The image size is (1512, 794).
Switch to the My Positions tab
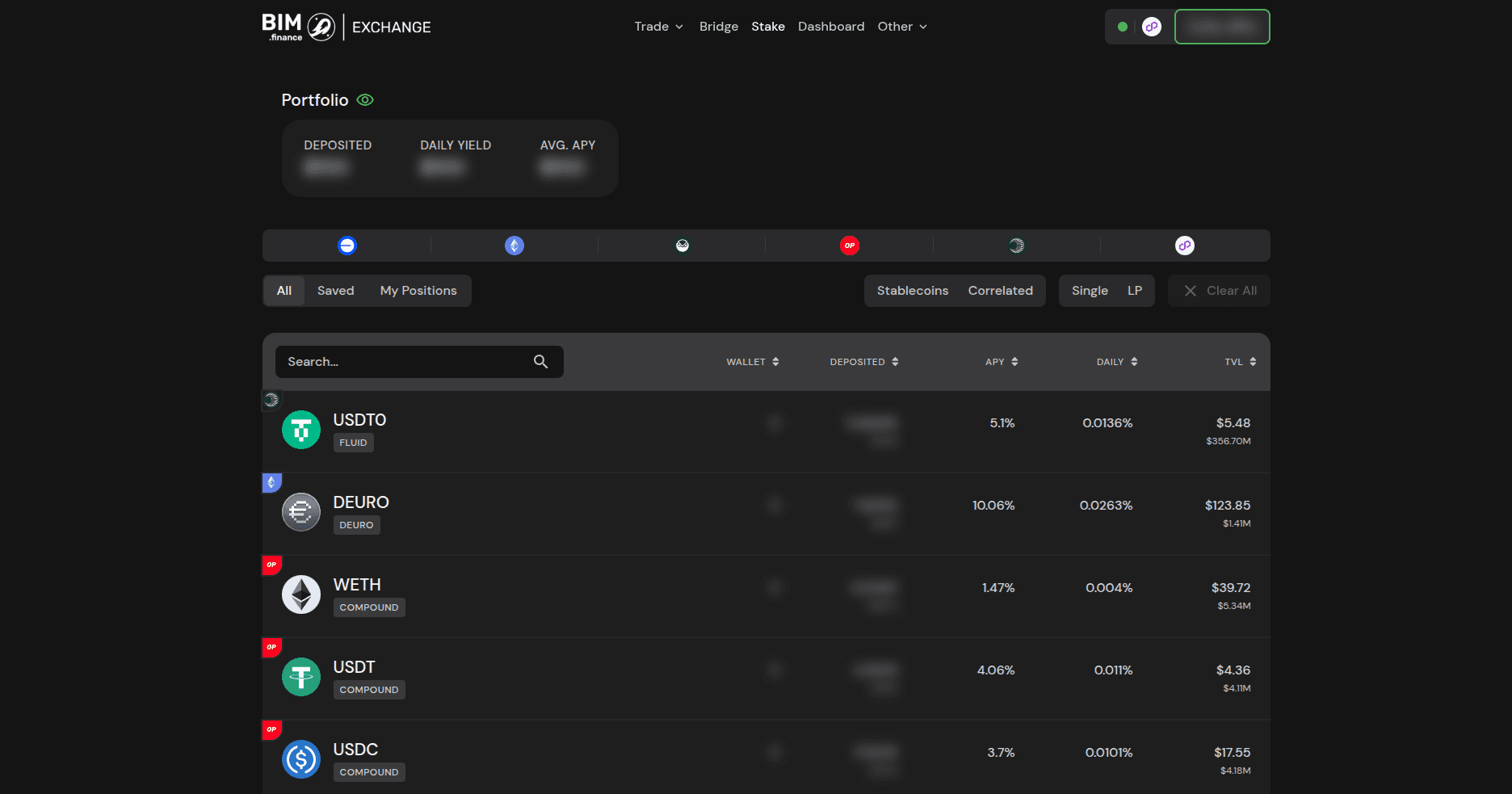[418, 291]
